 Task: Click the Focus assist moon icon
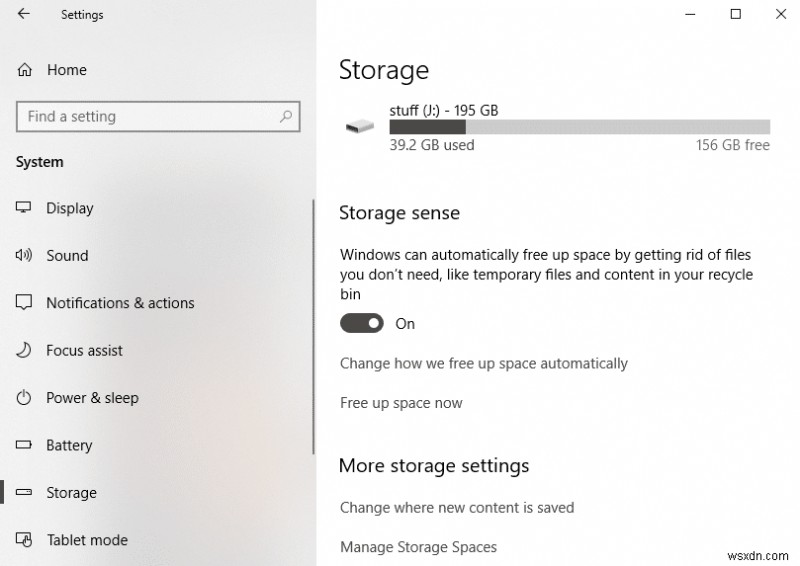pyautogui.click(x=25, y=351)
